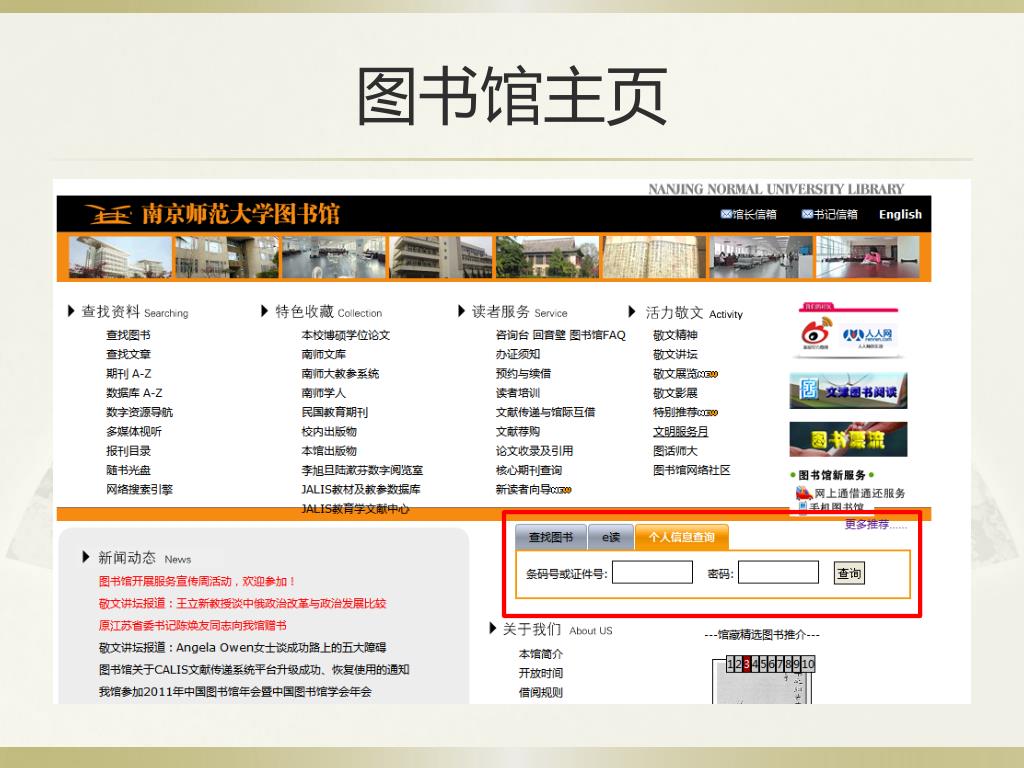The width and height of the screenshot is (1024, 768).
Task: Expand 活力敬文 Activity section arrow
Action: [632, 311]
